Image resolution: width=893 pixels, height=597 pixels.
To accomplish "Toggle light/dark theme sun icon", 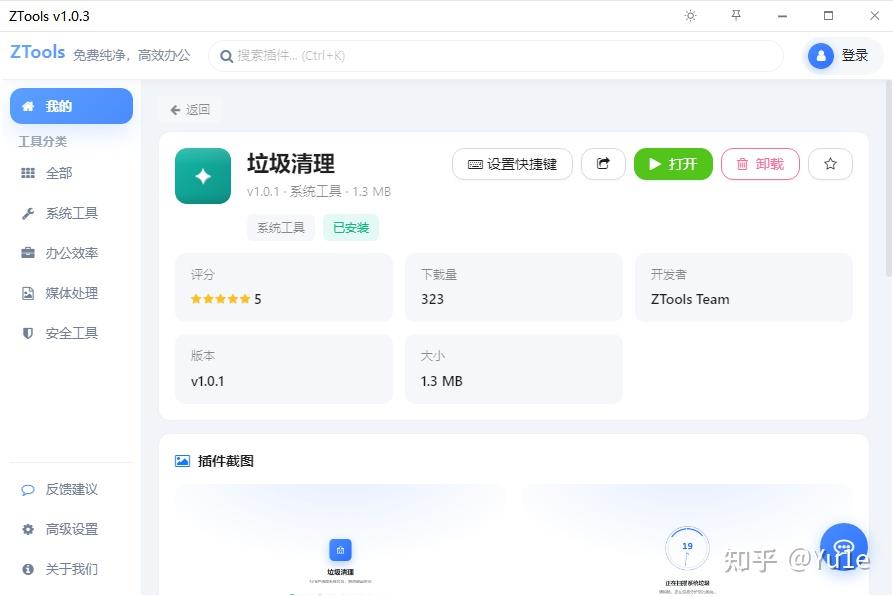I will tap(690, 16).
